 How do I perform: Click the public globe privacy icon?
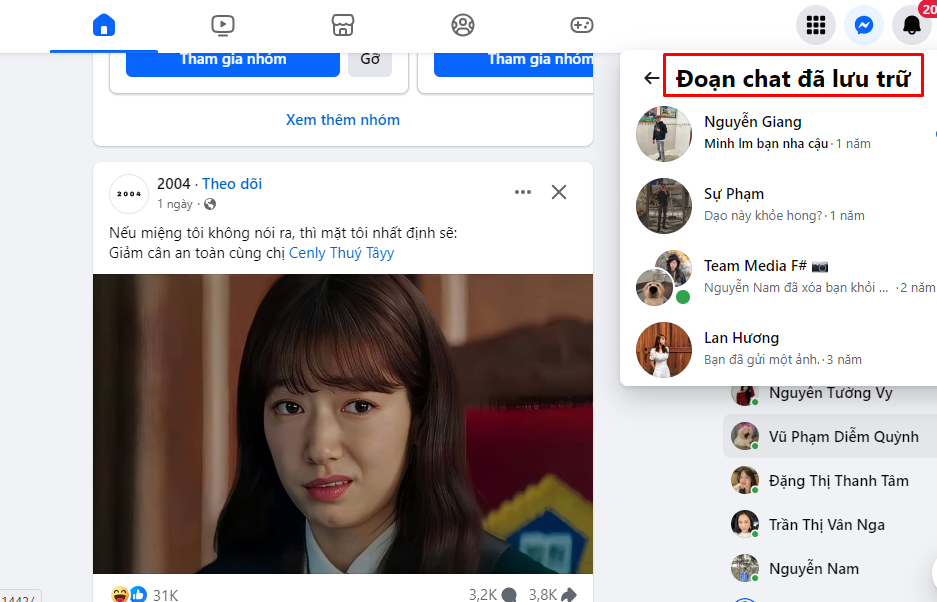point(210,204)
